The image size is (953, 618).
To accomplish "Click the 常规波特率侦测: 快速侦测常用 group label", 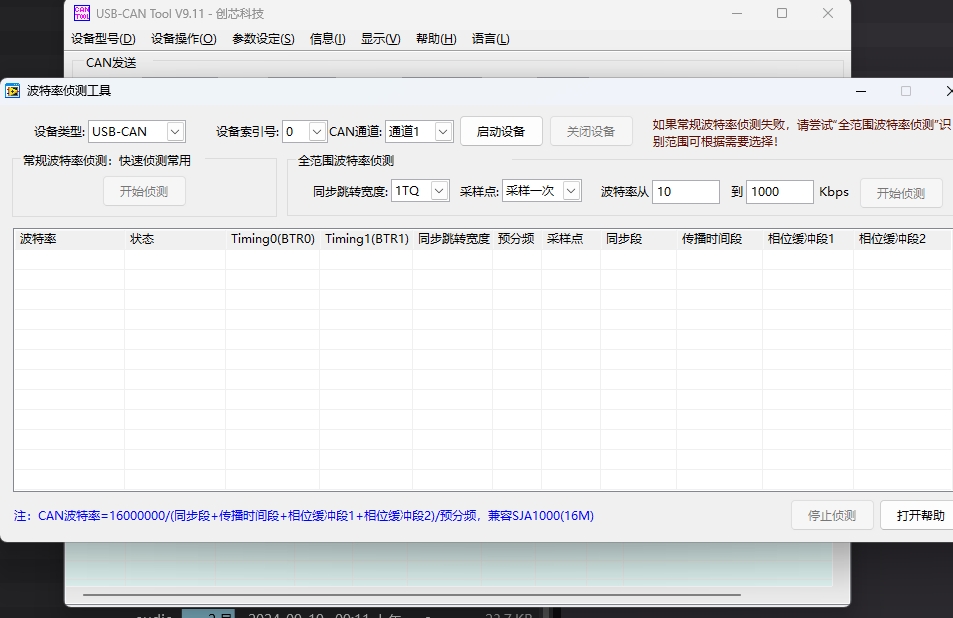I will pyautogui.click(x=107, y=160).
